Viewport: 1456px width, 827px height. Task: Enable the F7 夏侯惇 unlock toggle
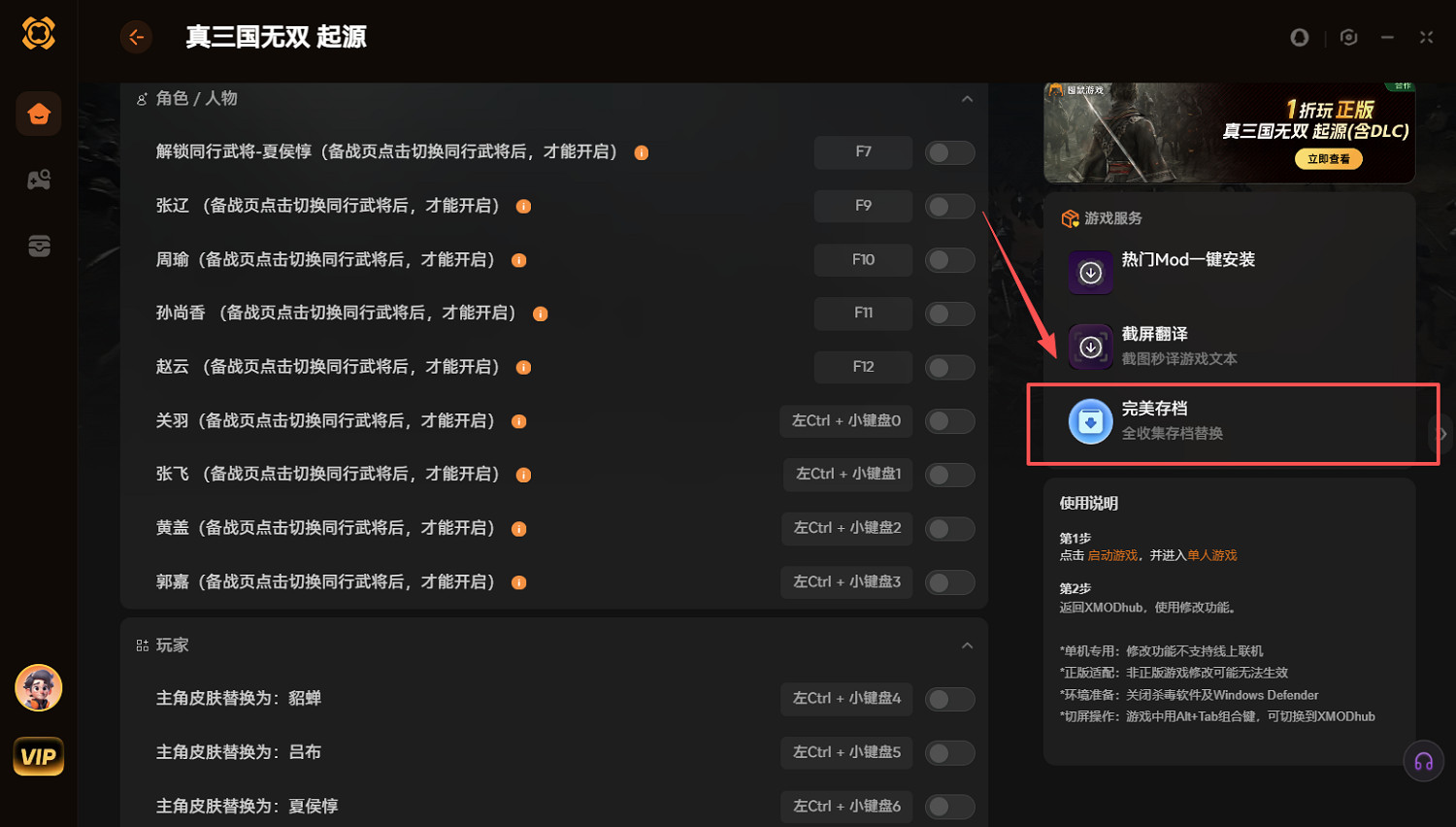click(x=949, y=152)
